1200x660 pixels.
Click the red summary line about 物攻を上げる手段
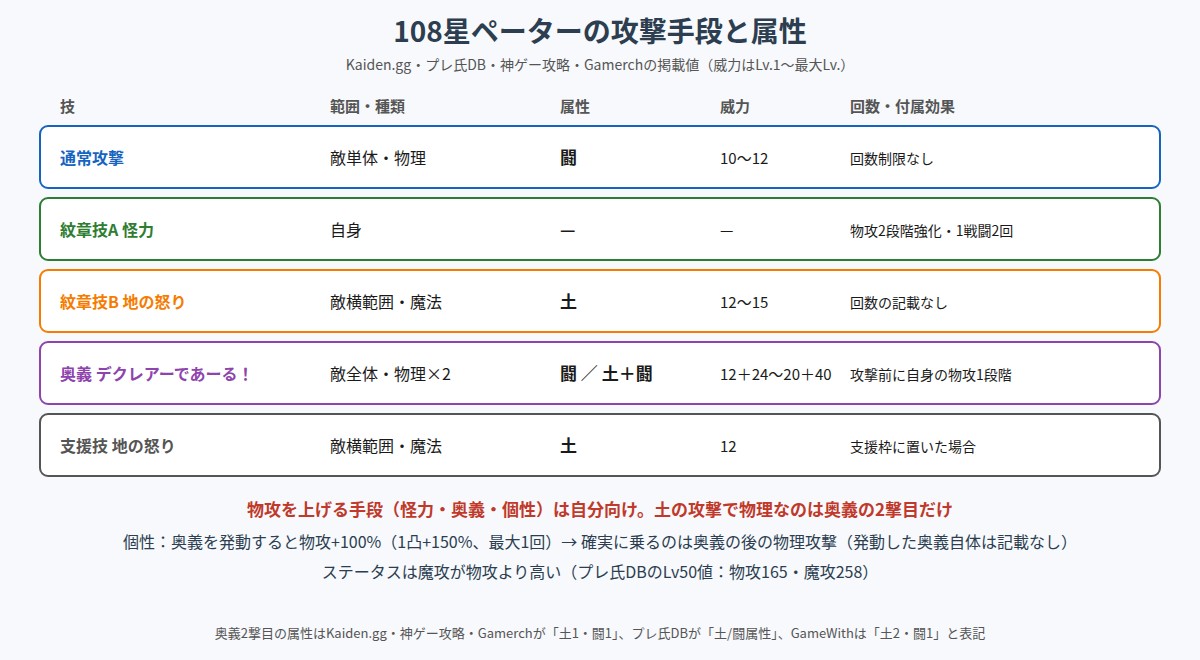(600, 508)
